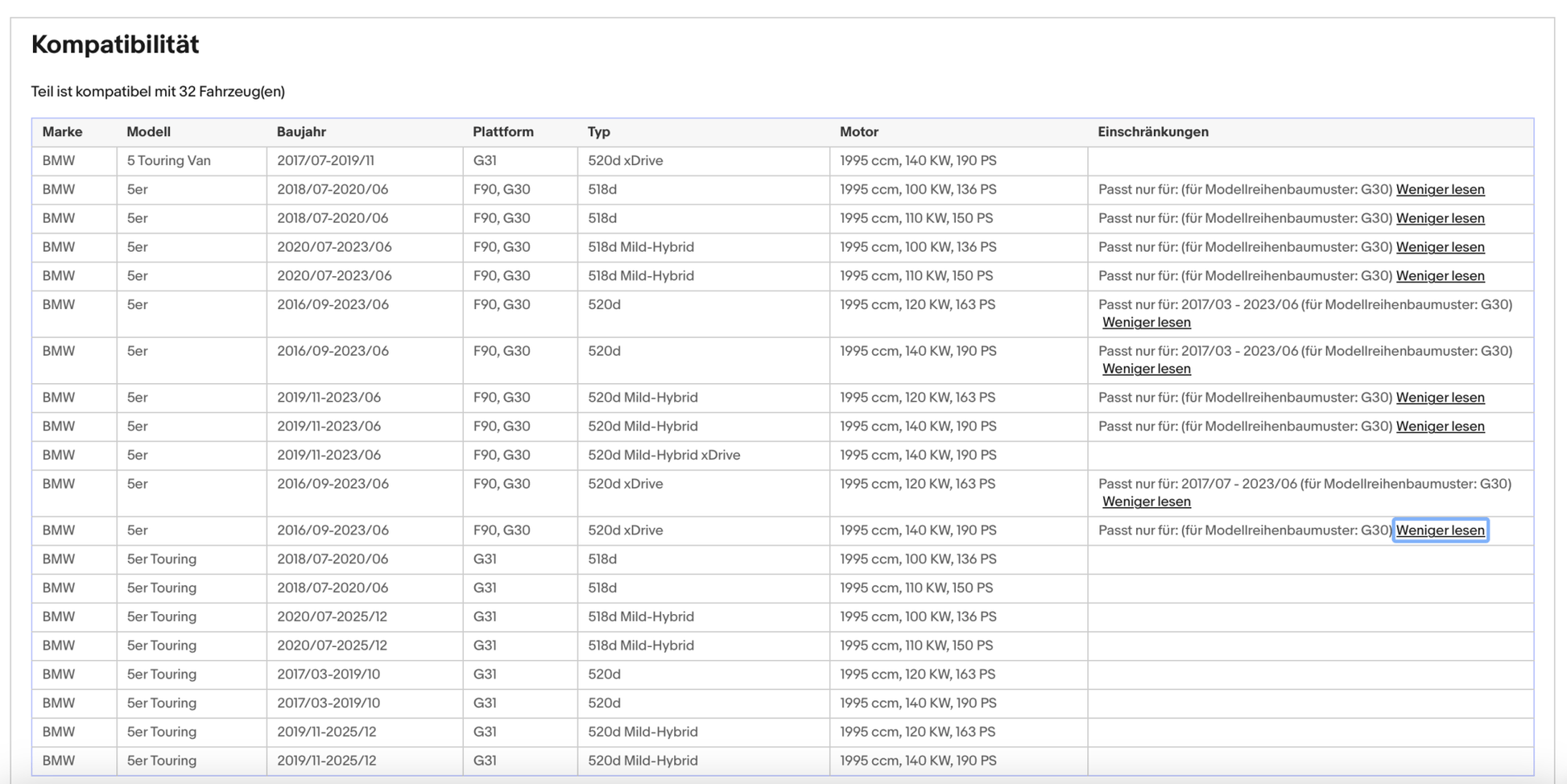
Task: Click the 'Motor' column header
Action: [858, 132]
